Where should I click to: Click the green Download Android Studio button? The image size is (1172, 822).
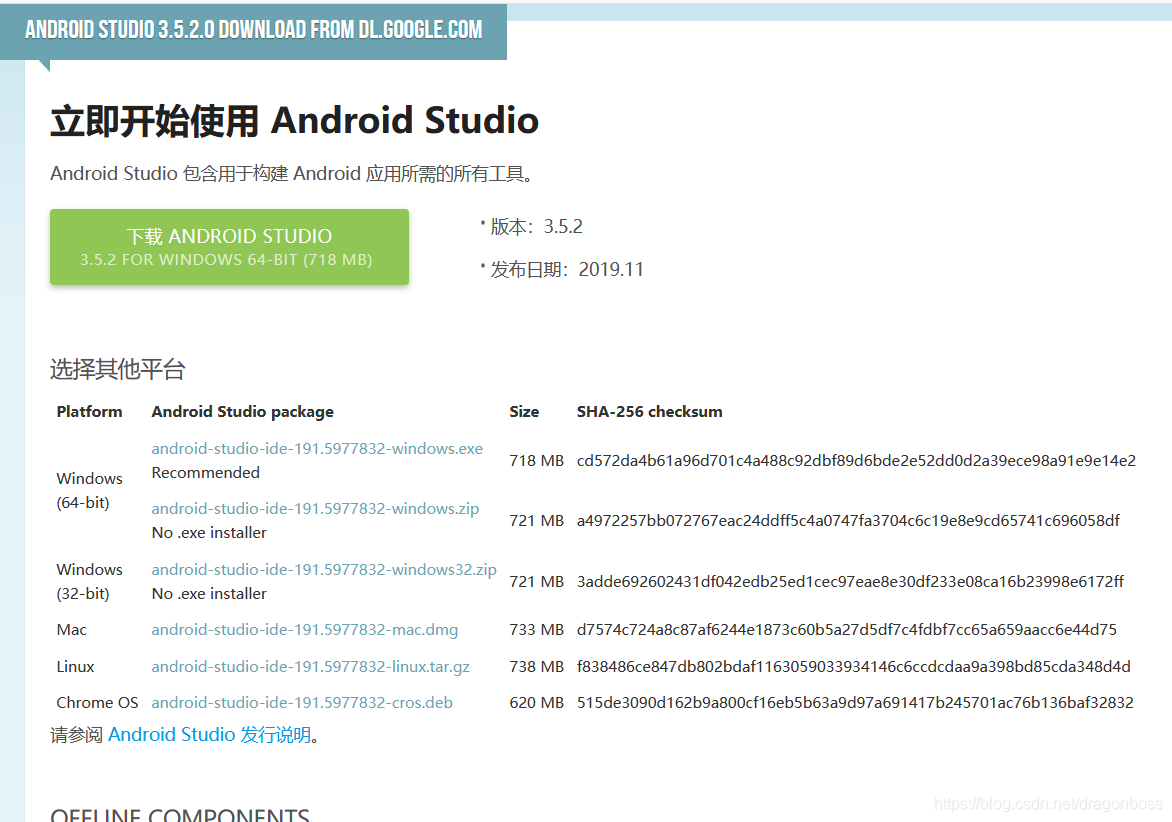(x=229, y=247)
